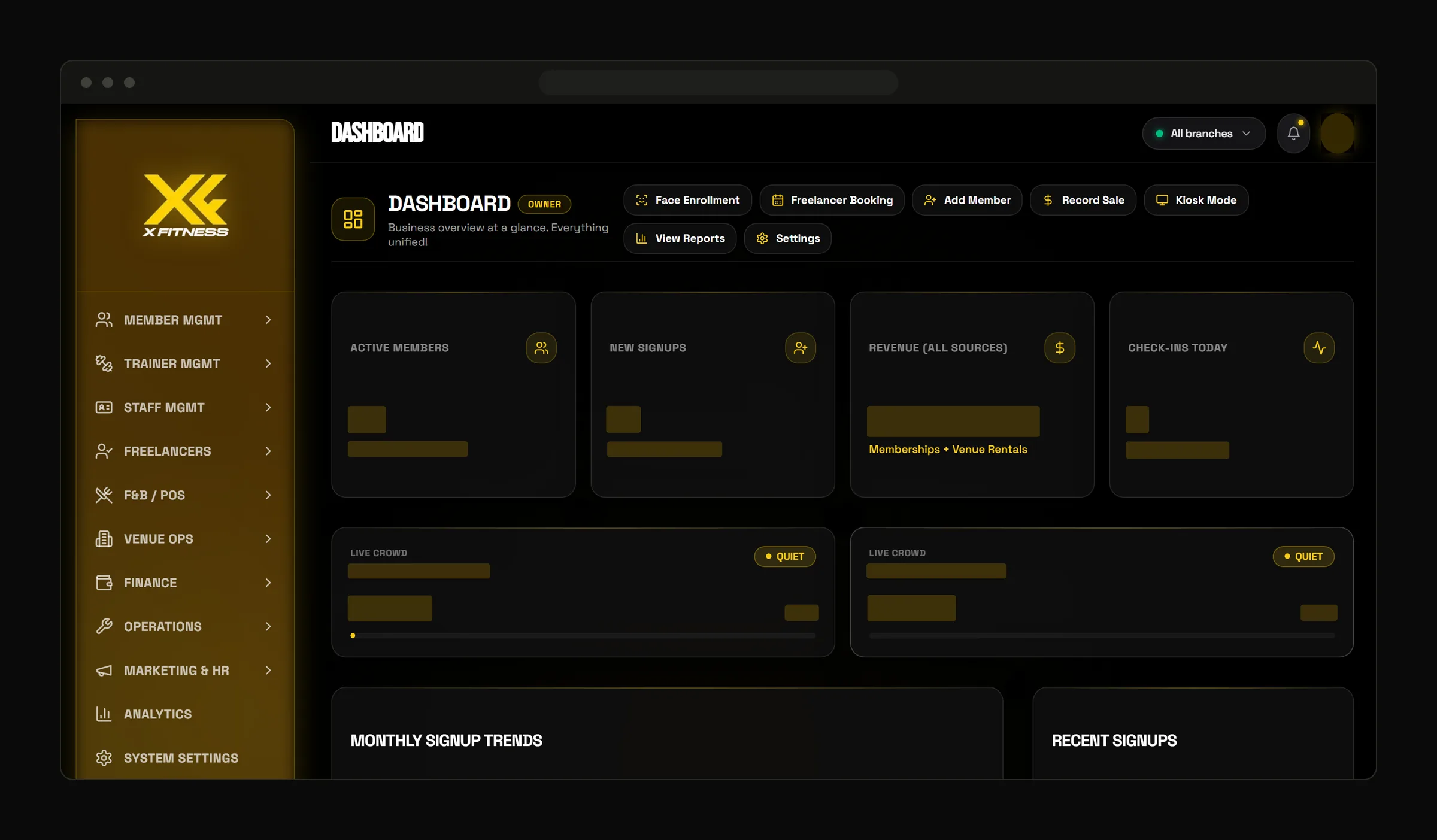Expand the F&B / POS chevron
Viewport: 1437px width, 840px height.
click(x=268, y=495)
